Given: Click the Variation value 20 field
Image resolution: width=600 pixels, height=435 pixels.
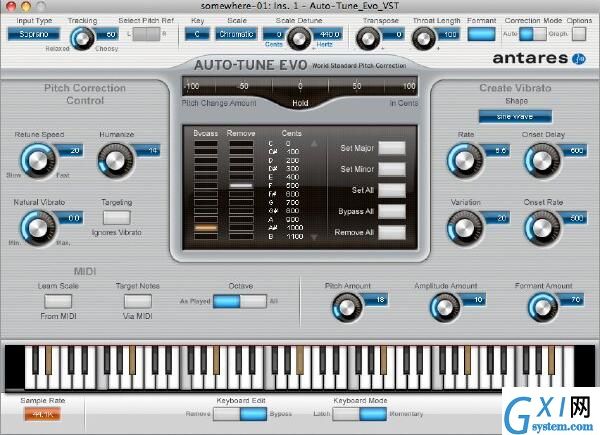Looking at the screenshot, I should [x=497, y=218].
